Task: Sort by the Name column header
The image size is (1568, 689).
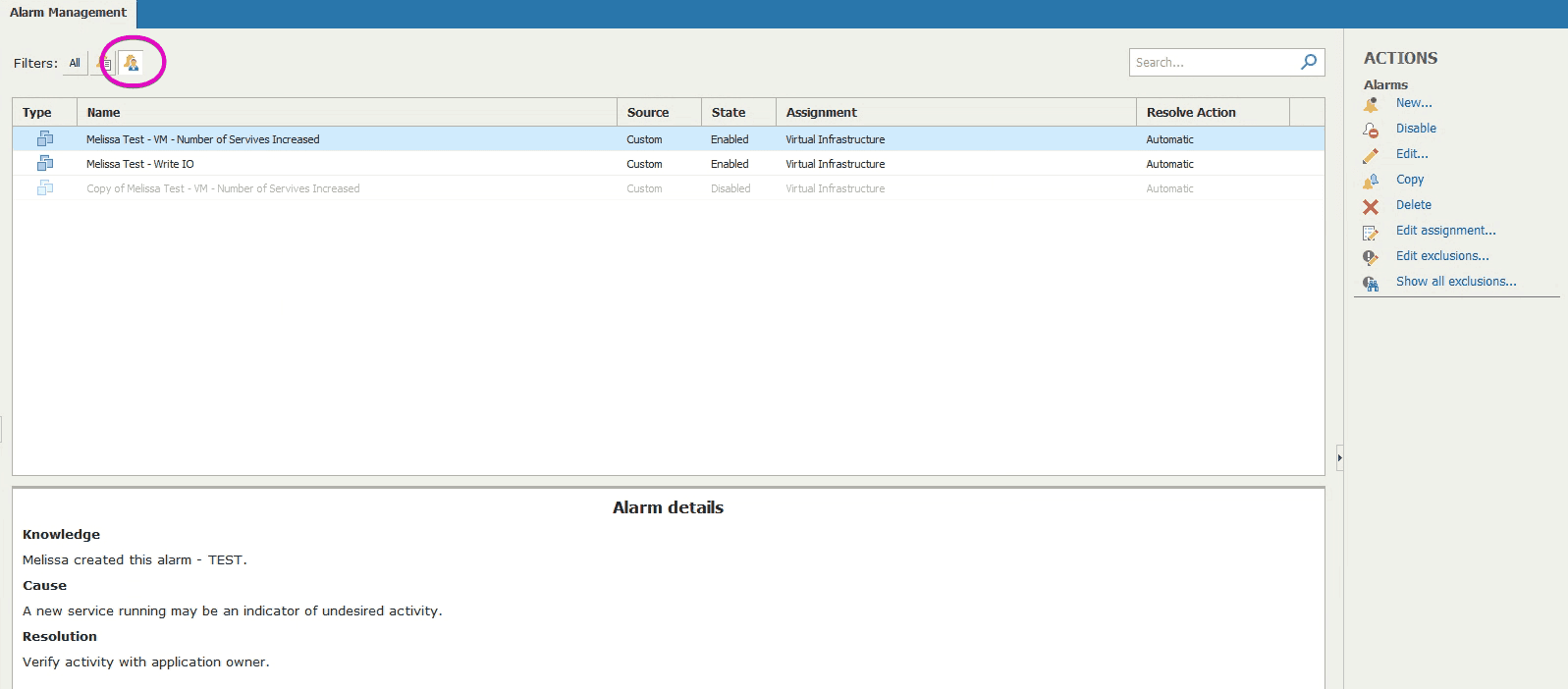Action: pyautogui.click(x=347, y=112)
